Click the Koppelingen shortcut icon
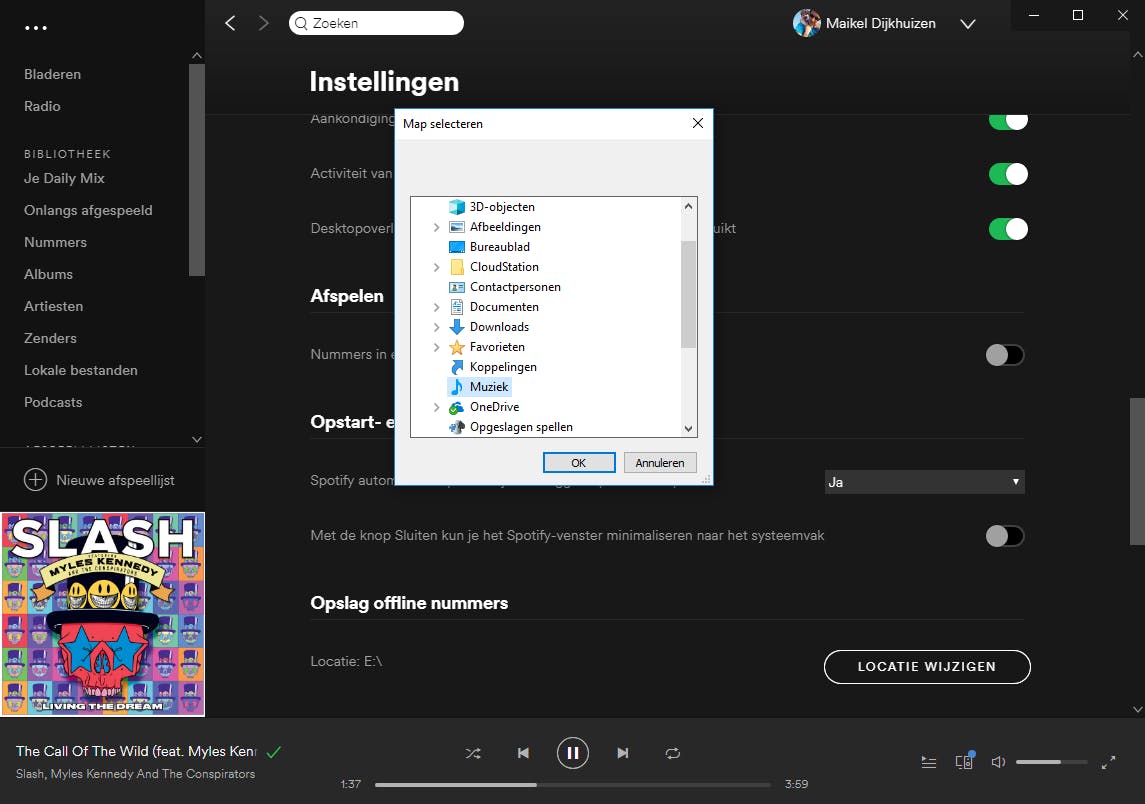 pos(457,367)
